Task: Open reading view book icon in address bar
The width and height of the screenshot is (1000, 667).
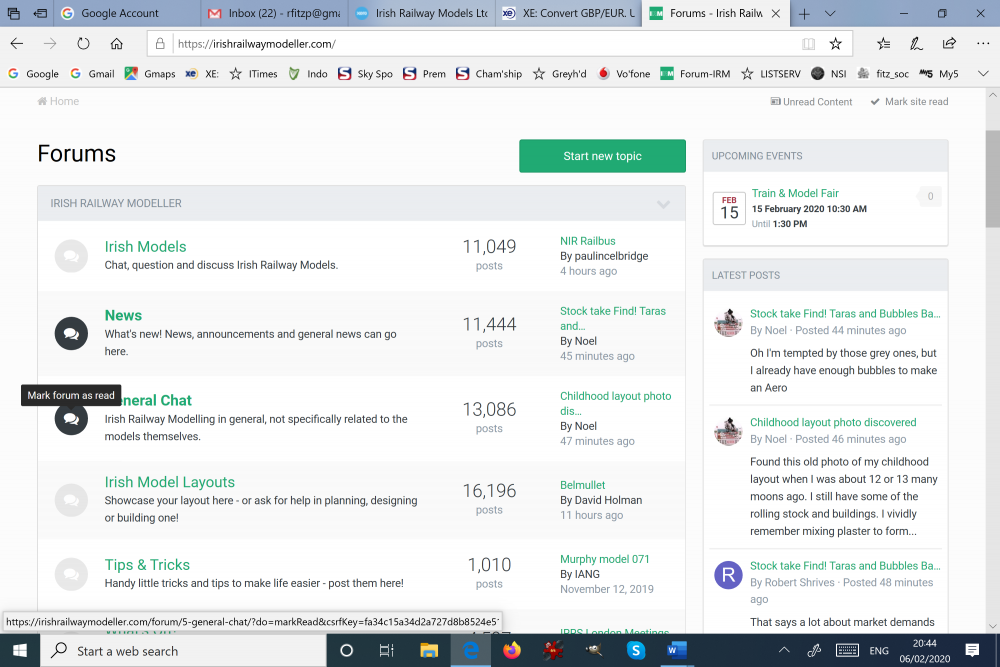Action: tap(808, 44)
